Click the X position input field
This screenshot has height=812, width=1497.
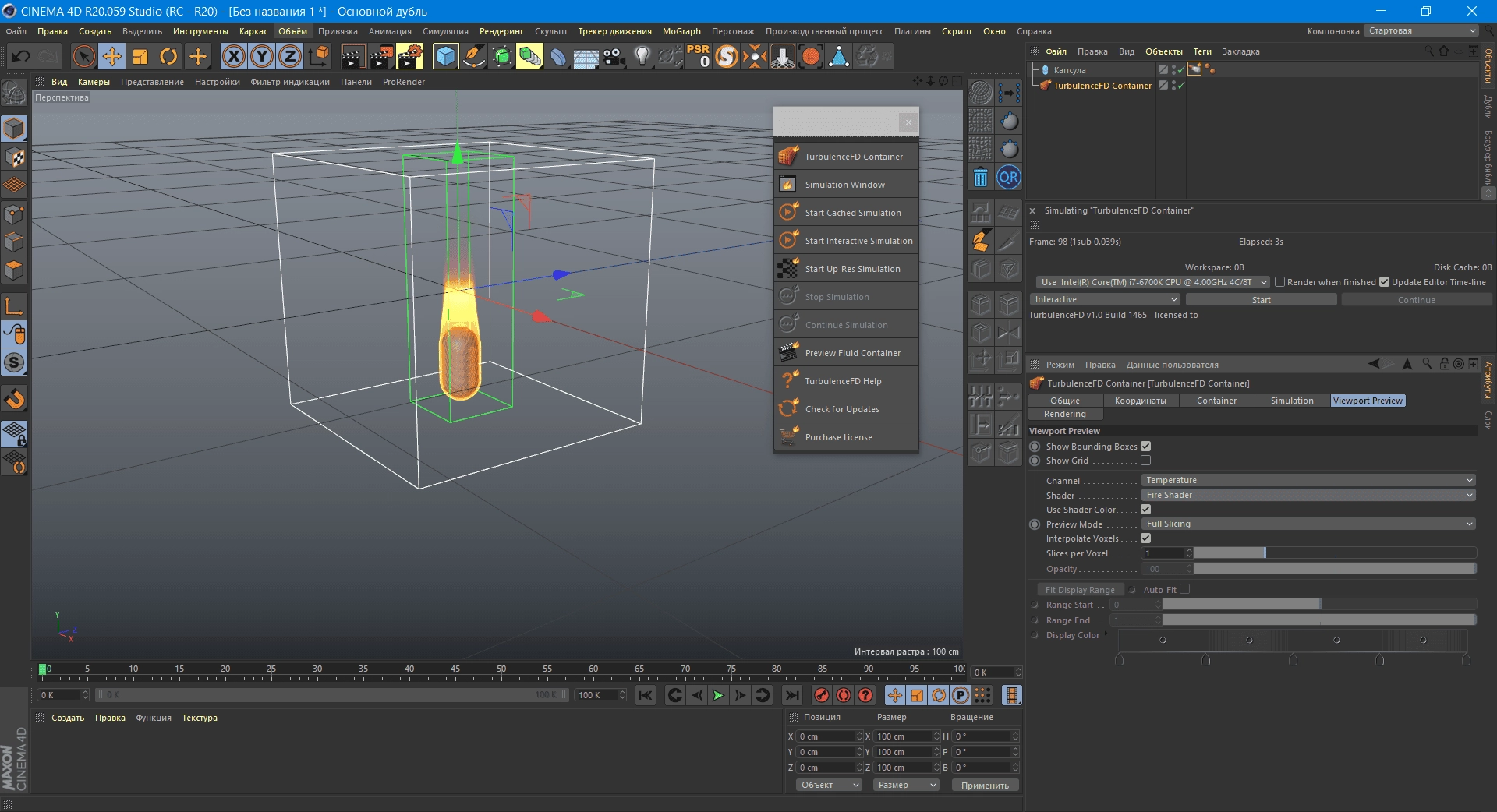point(830,736)
